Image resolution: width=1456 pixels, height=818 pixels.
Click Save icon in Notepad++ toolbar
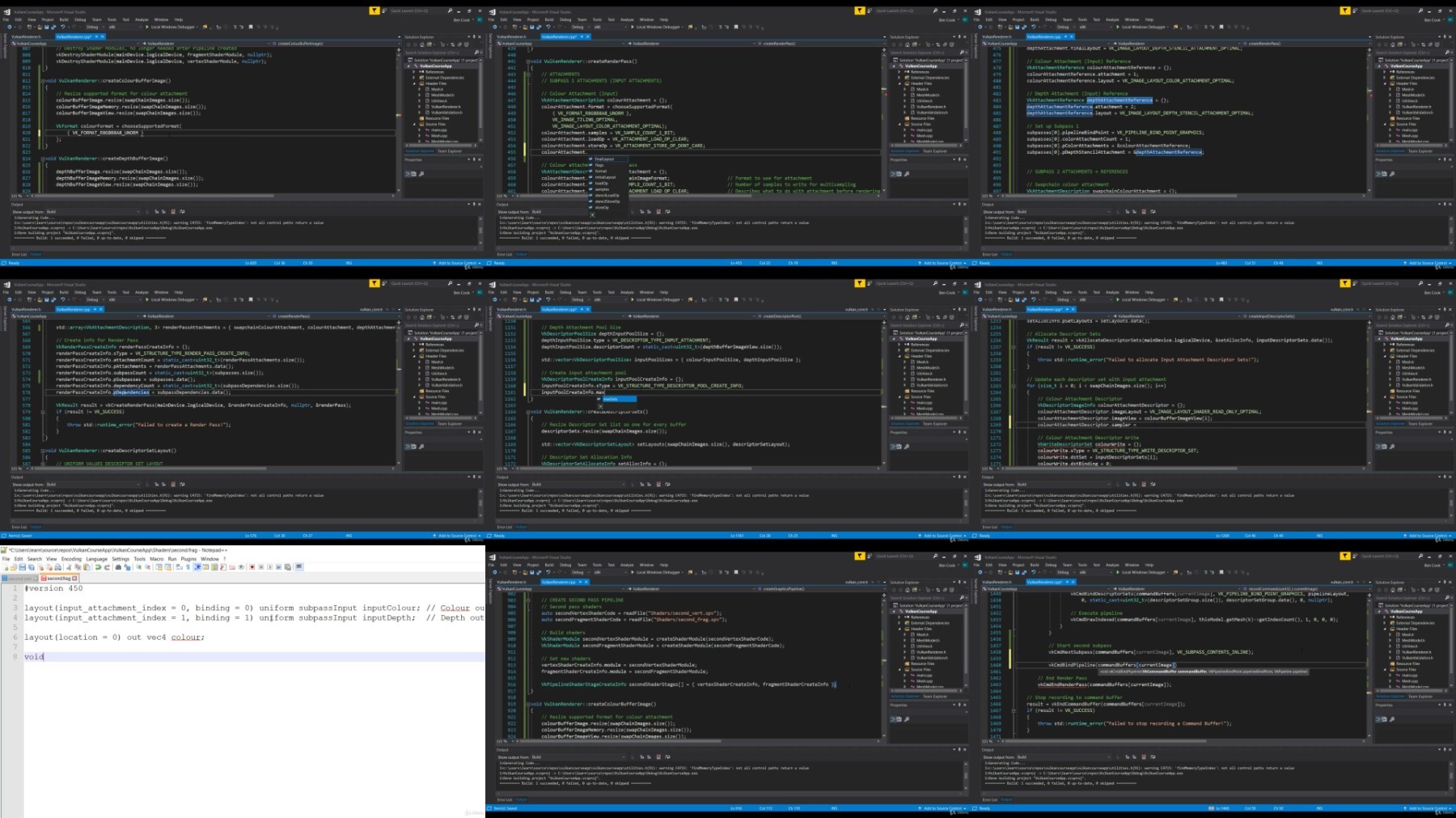pos(21,567)
